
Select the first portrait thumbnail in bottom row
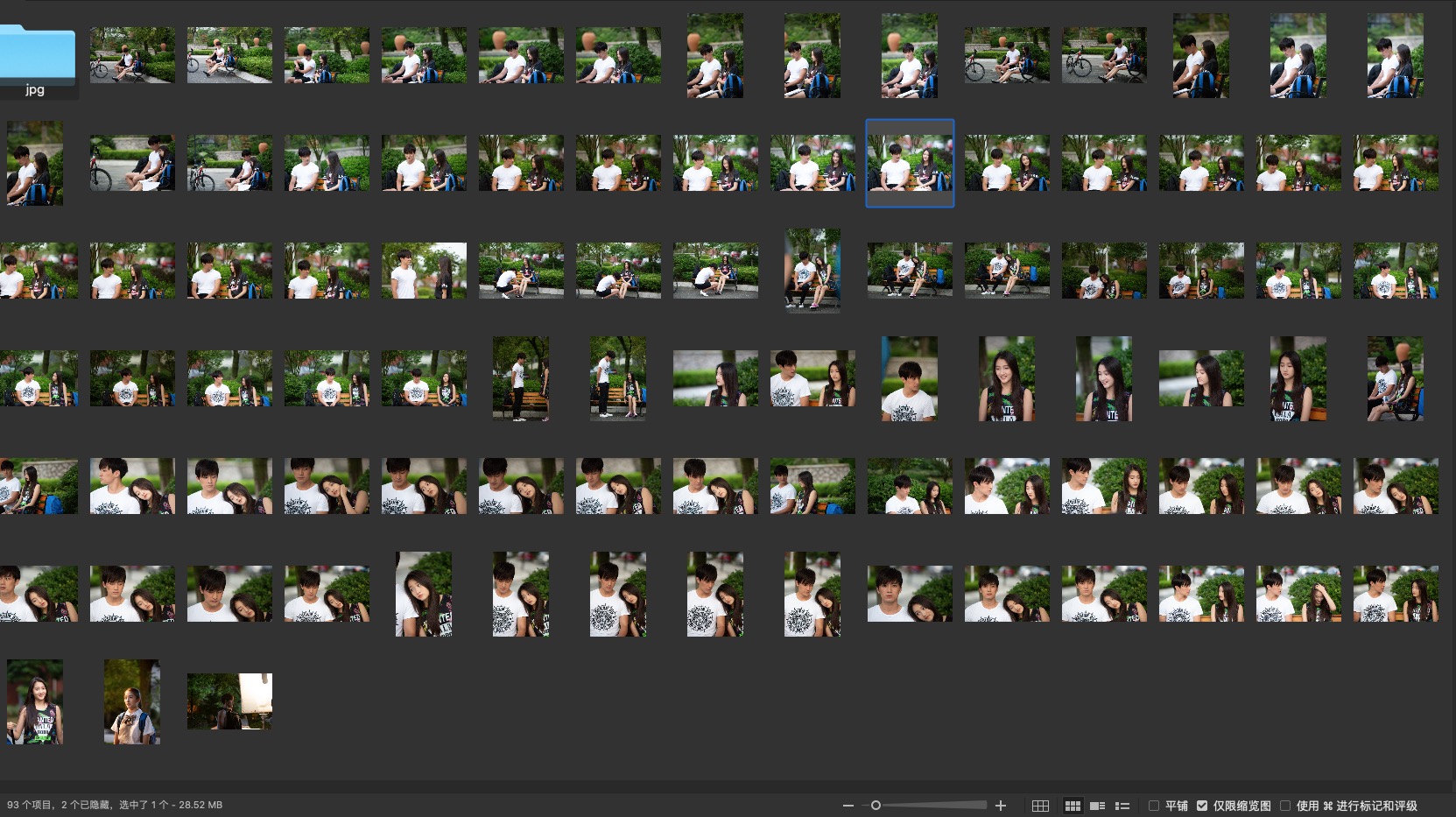[x=35, y=701]
